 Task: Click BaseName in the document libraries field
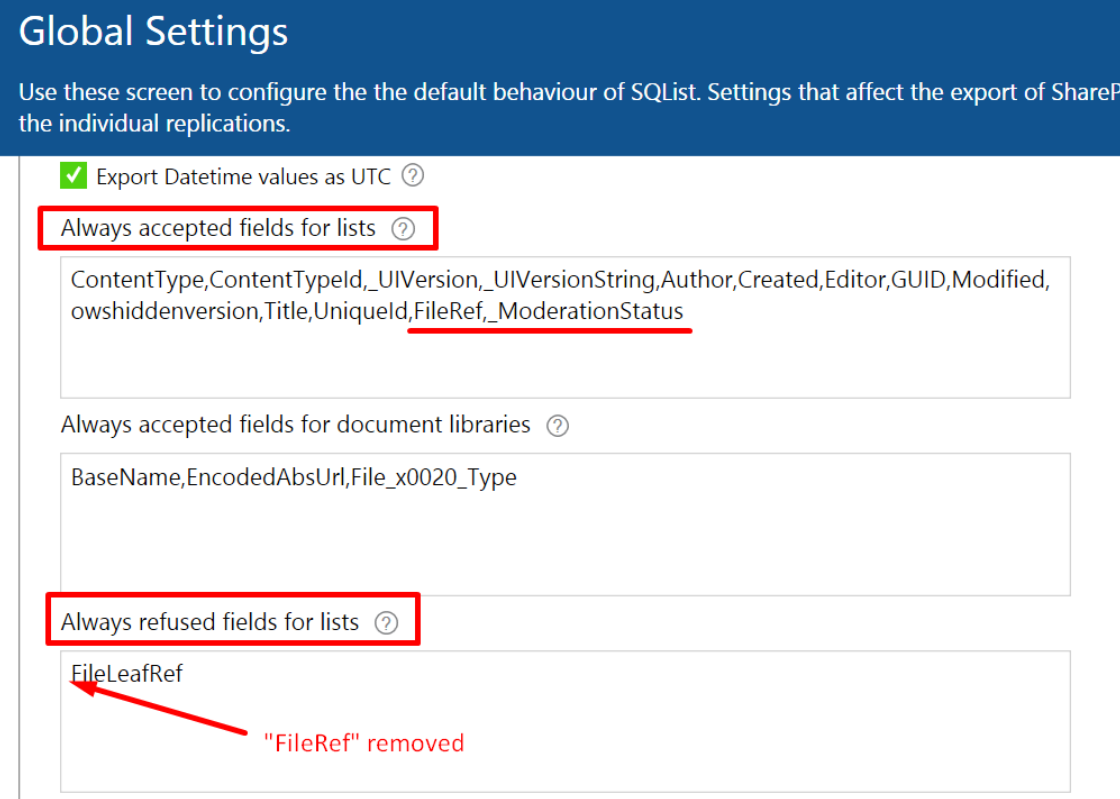[126, 477]
